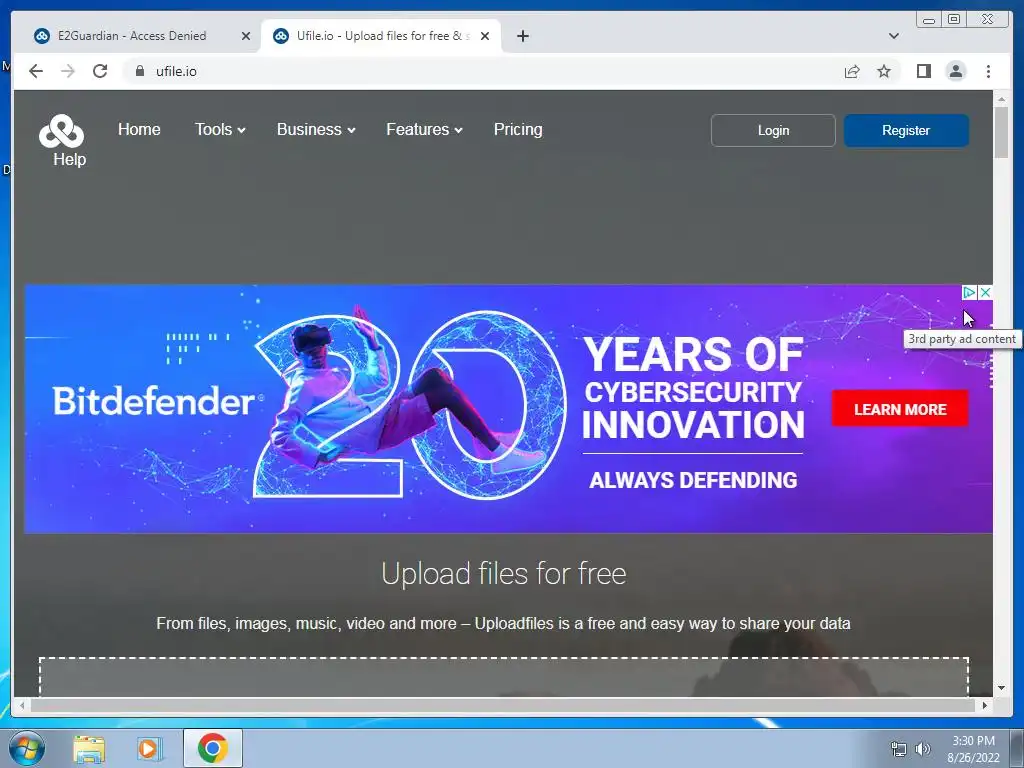
Task: Close the Bitdefender ad with X icon
Action: (x=985, y=293)
